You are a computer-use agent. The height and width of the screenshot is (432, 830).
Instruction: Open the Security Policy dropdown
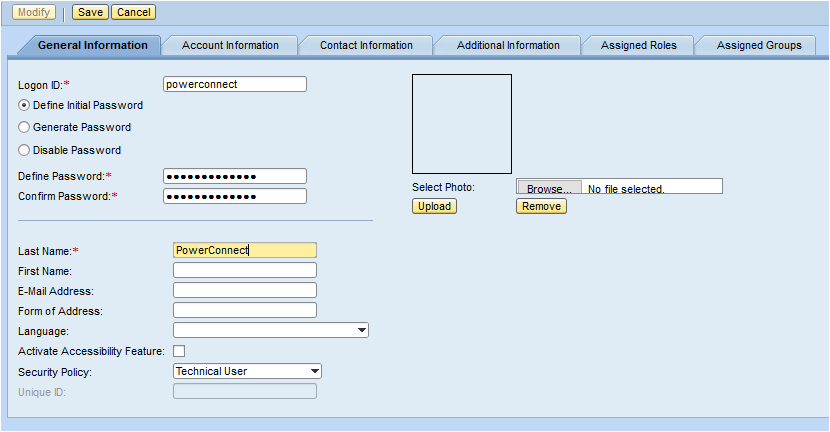[247, 371]
